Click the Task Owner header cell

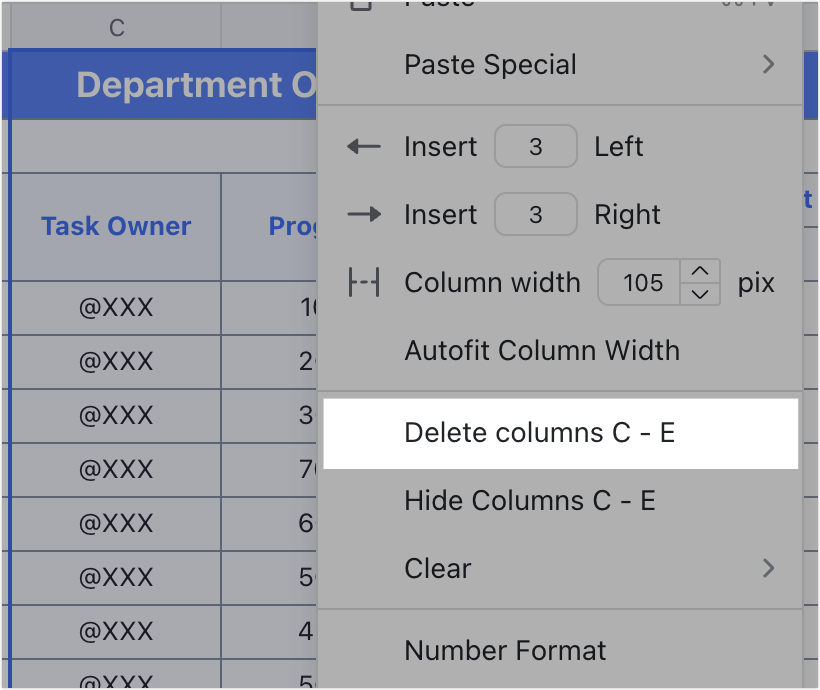[x=115, y=226]
